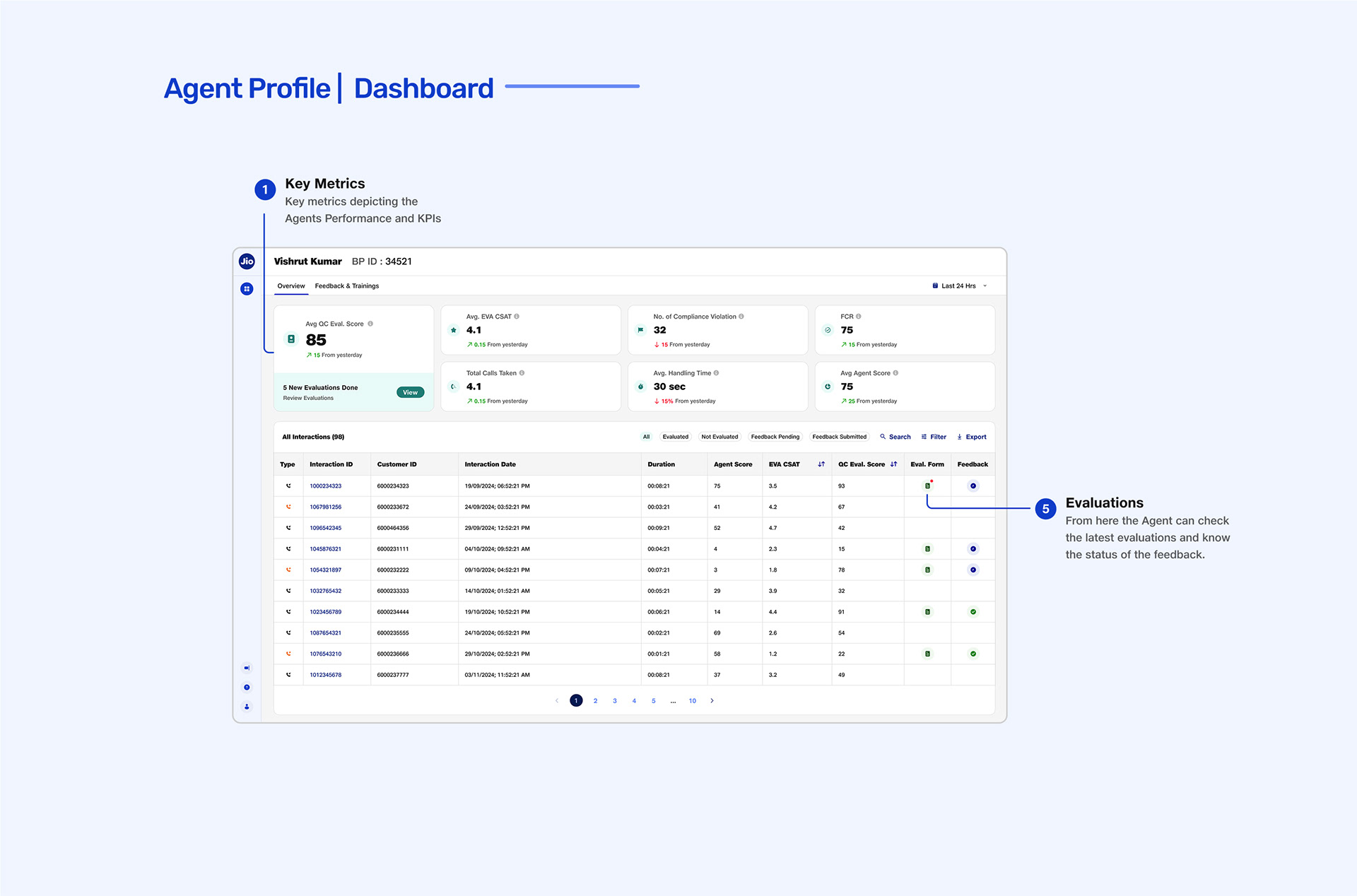Viewport: 1357px width, 896px height.
Task: Expand the Last 24 Hrs dropdown
Action: (x=960, y=286)
